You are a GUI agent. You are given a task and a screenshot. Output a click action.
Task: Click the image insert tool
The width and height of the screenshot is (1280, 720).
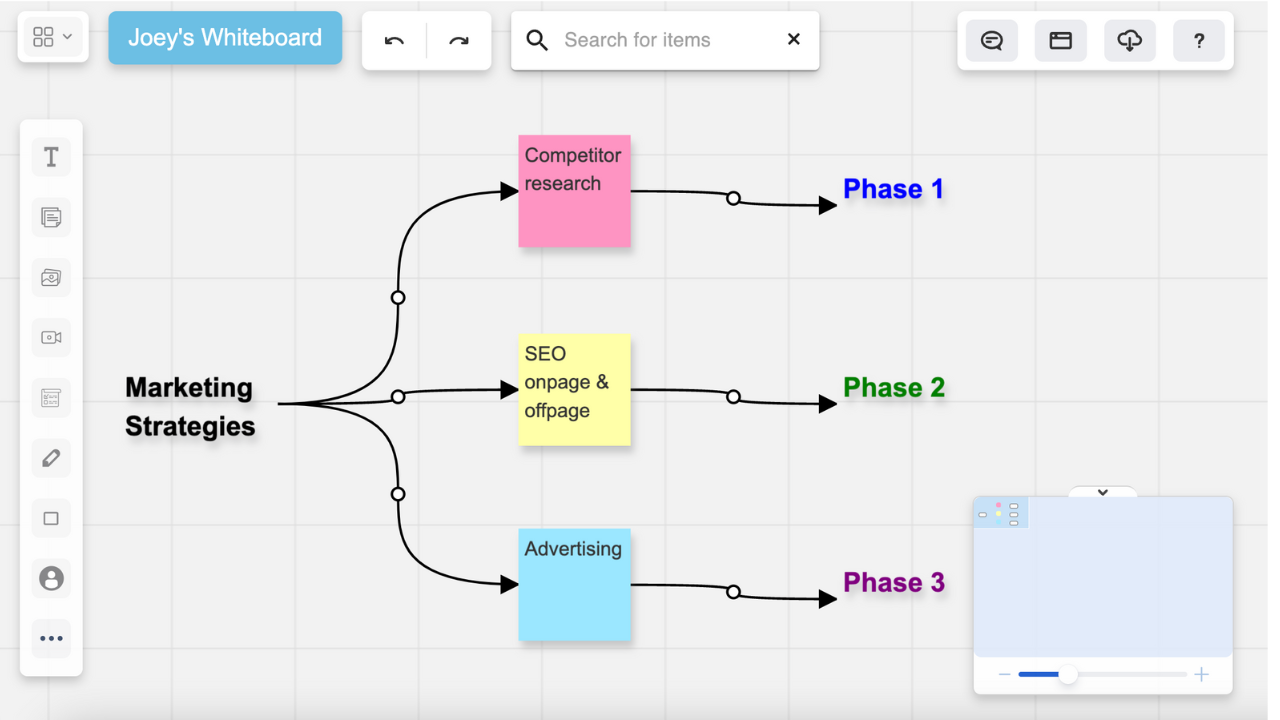(x=51, y=277)
